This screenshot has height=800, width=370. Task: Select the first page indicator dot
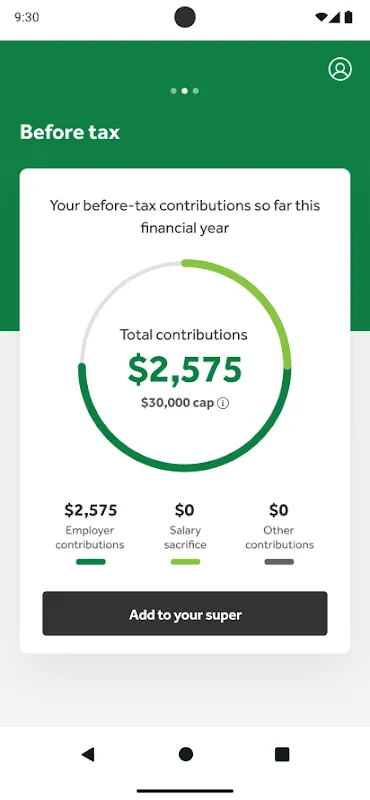174,91
